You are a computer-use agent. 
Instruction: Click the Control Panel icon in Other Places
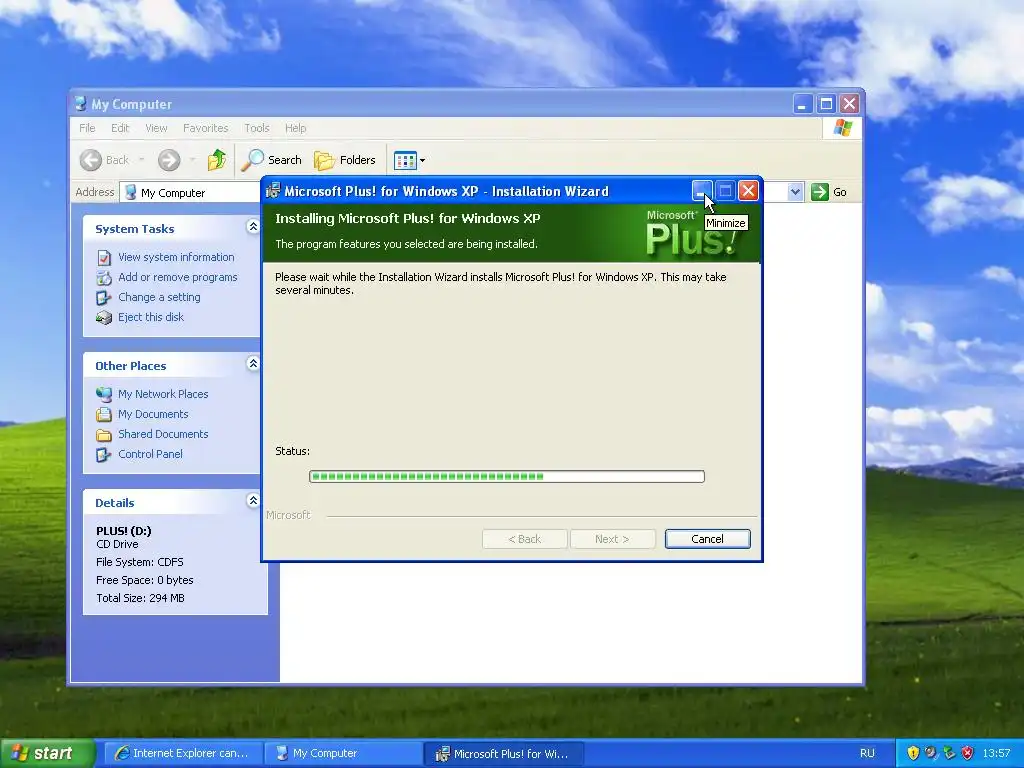coord(104,455)
